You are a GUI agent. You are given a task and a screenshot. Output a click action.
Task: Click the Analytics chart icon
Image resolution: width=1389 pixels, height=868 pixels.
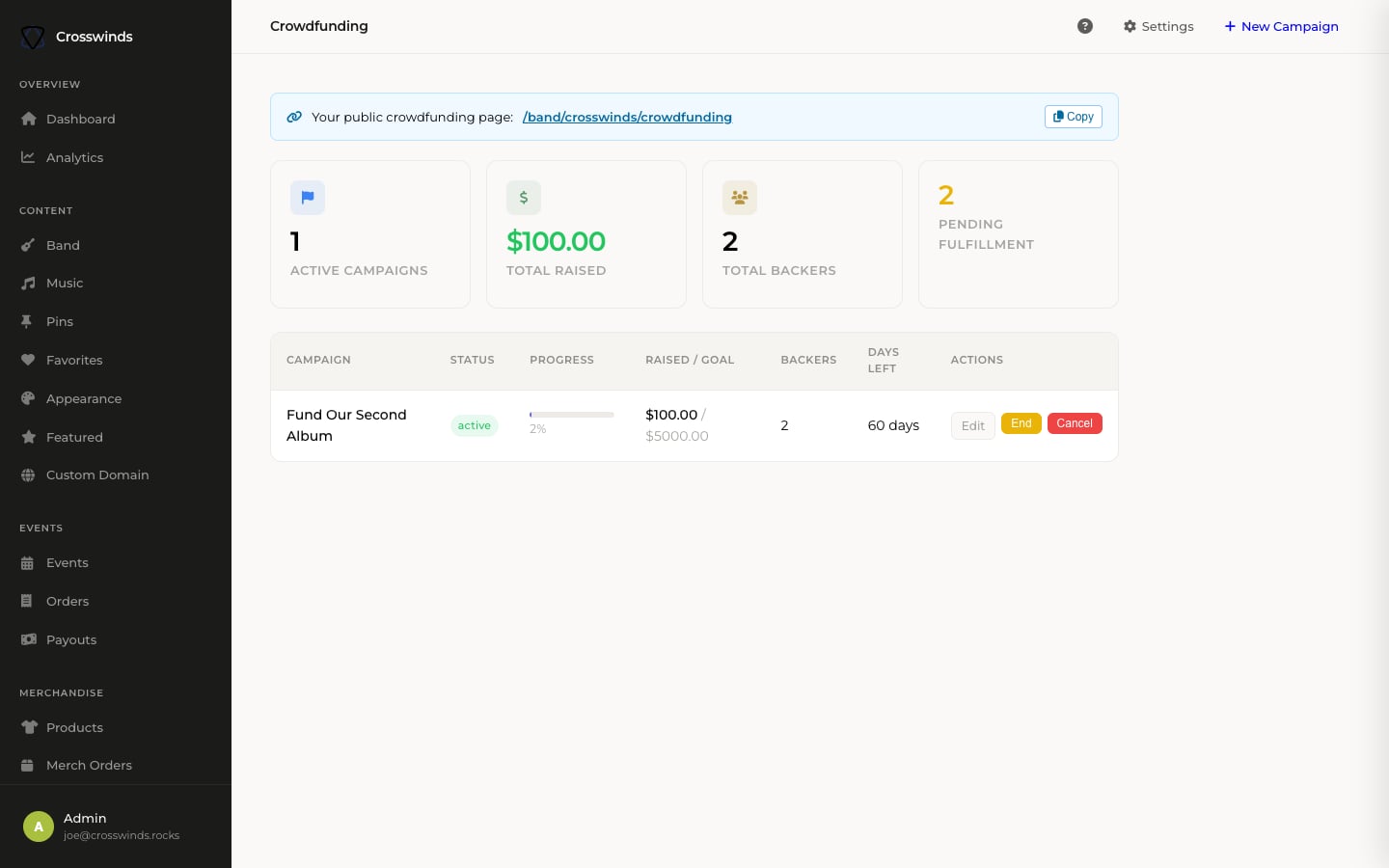click(28, 157)
